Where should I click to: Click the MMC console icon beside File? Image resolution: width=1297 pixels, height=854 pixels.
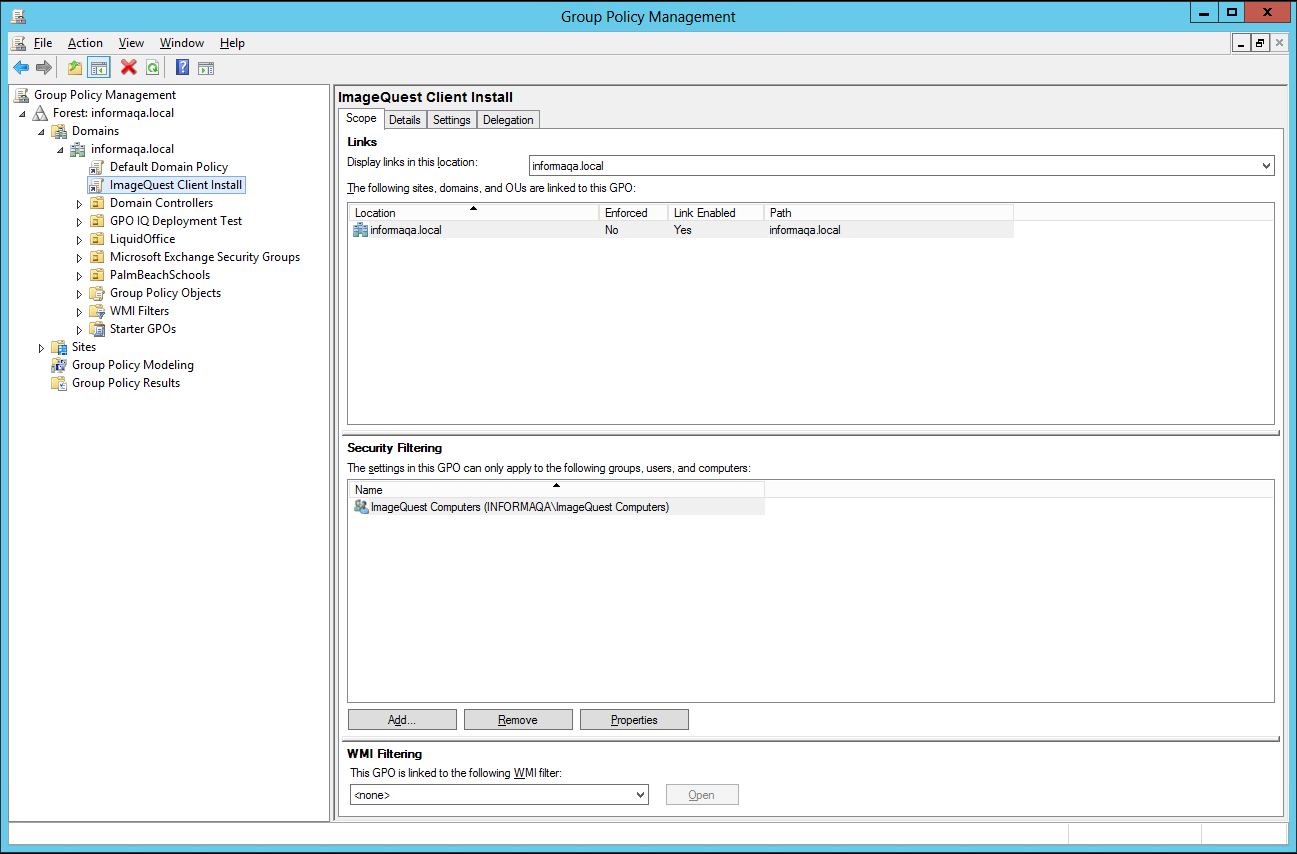point(19,43)
